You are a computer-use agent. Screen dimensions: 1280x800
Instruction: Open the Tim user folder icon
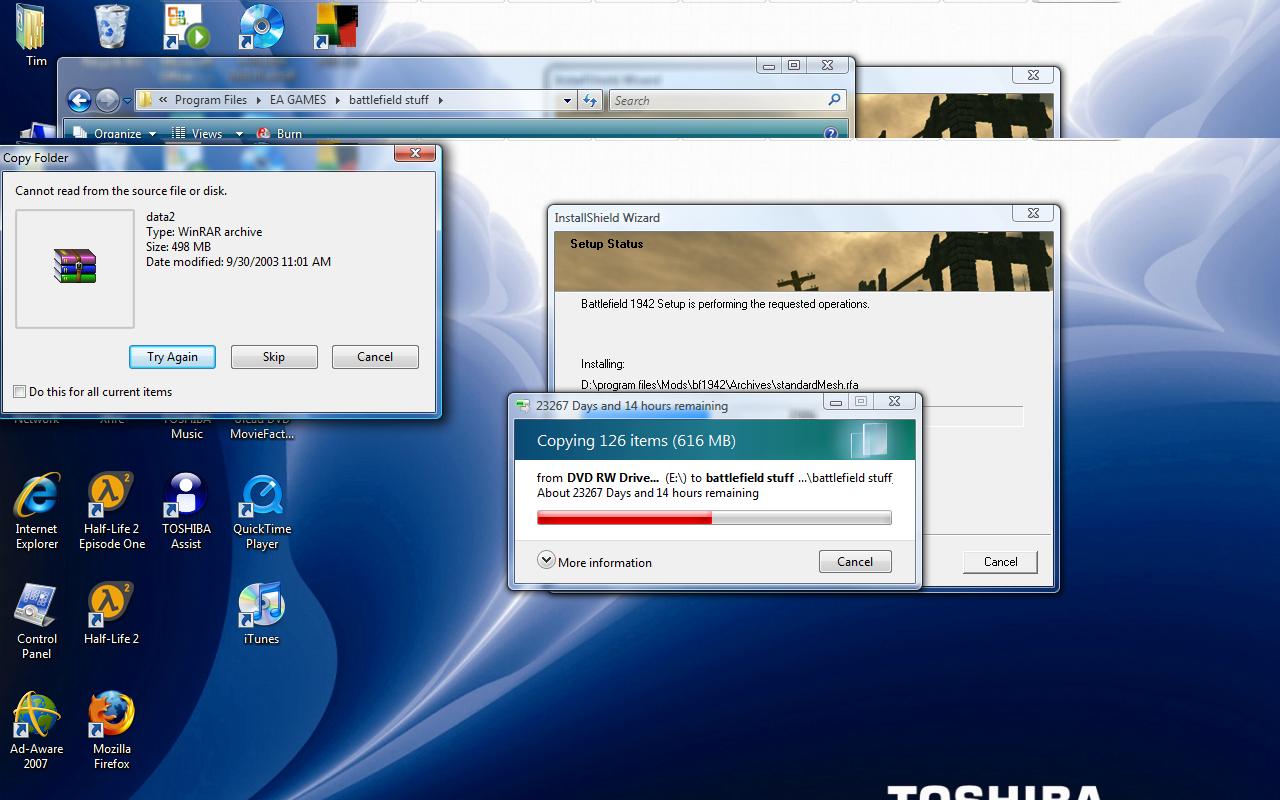point(31,27)
